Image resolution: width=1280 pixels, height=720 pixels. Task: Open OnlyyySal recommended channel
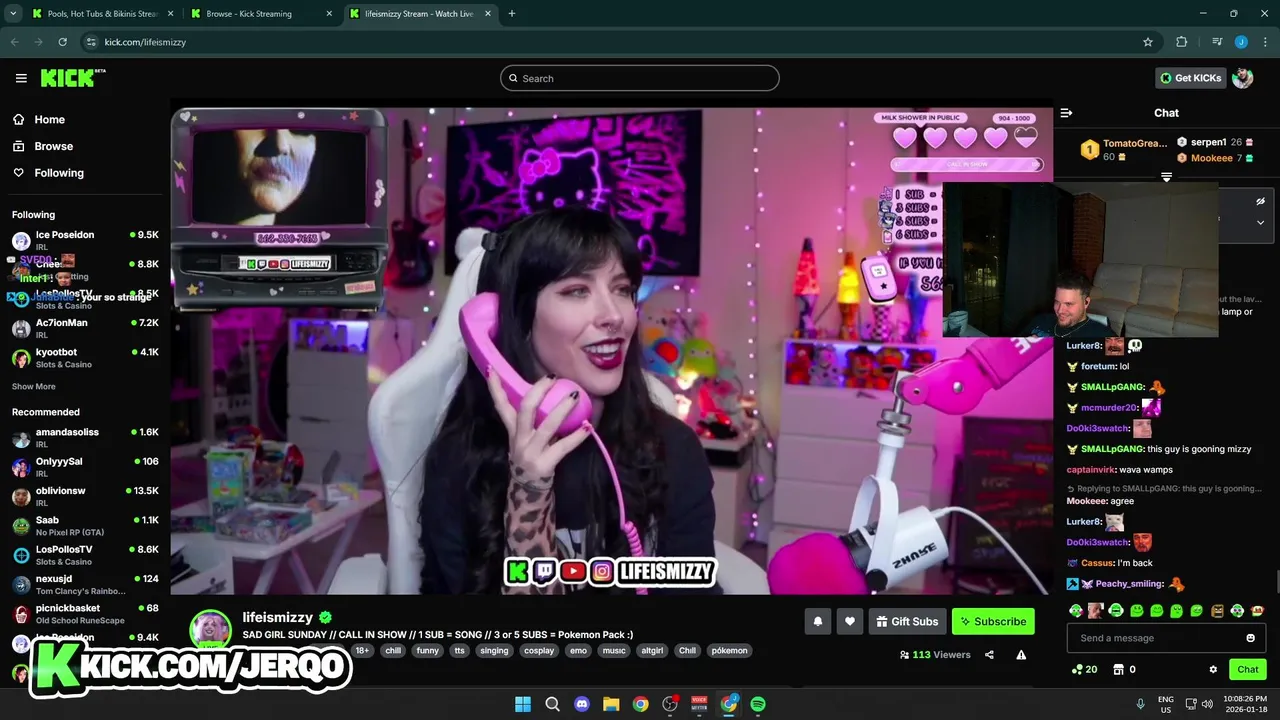85,467
